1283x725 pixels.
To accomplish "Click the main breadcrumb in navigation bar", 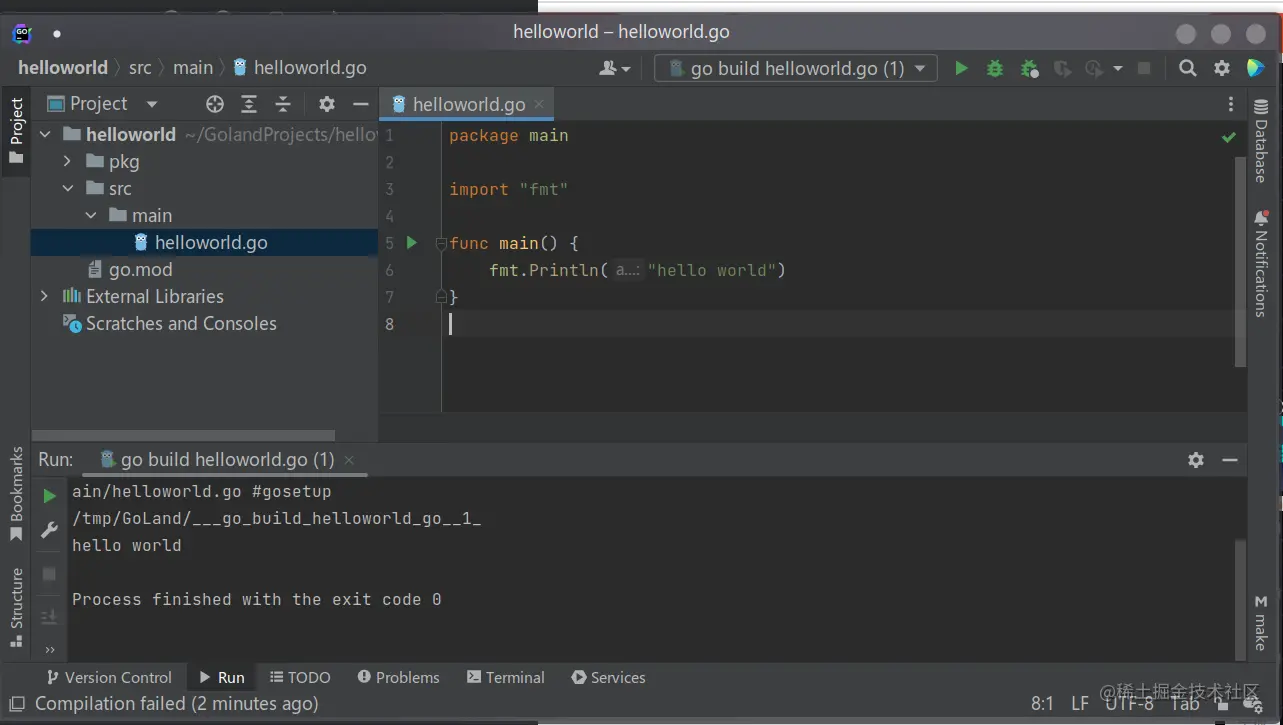I will pos(193,68).
